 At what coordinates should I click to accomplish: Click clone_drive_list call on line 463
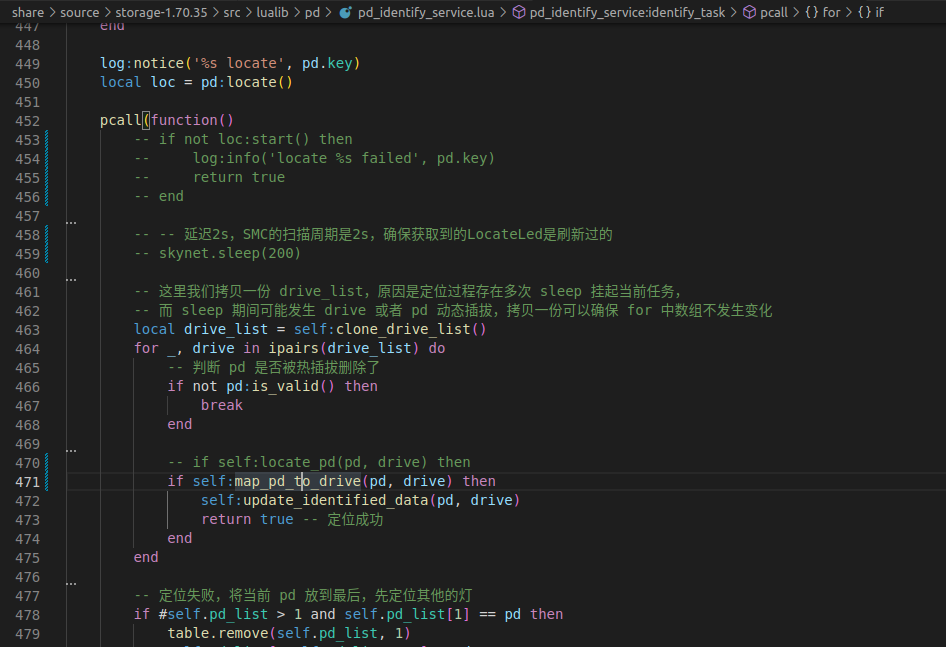coord(403,329)
